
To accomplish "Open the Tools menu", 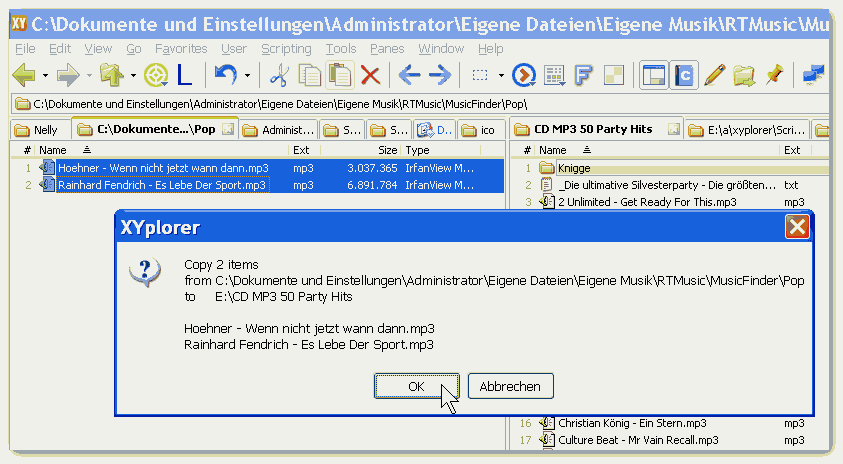I will click(x=341, y=49).
